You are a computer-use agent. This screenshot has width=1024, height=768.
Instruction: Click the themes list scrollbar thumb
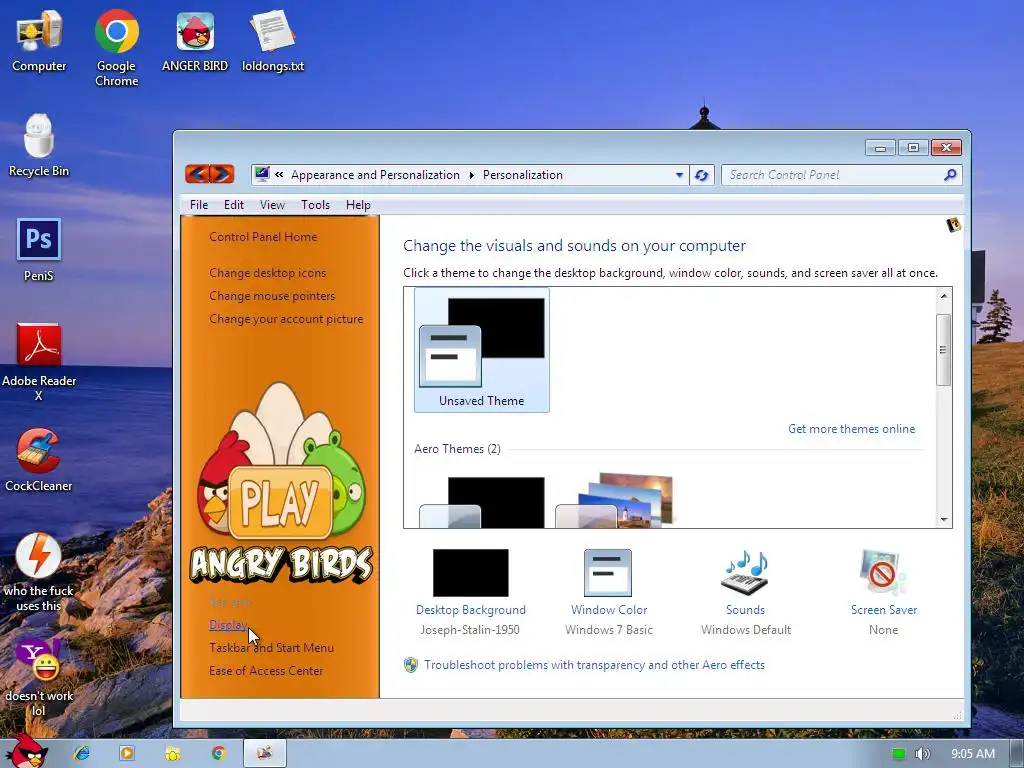click(943, 350)
